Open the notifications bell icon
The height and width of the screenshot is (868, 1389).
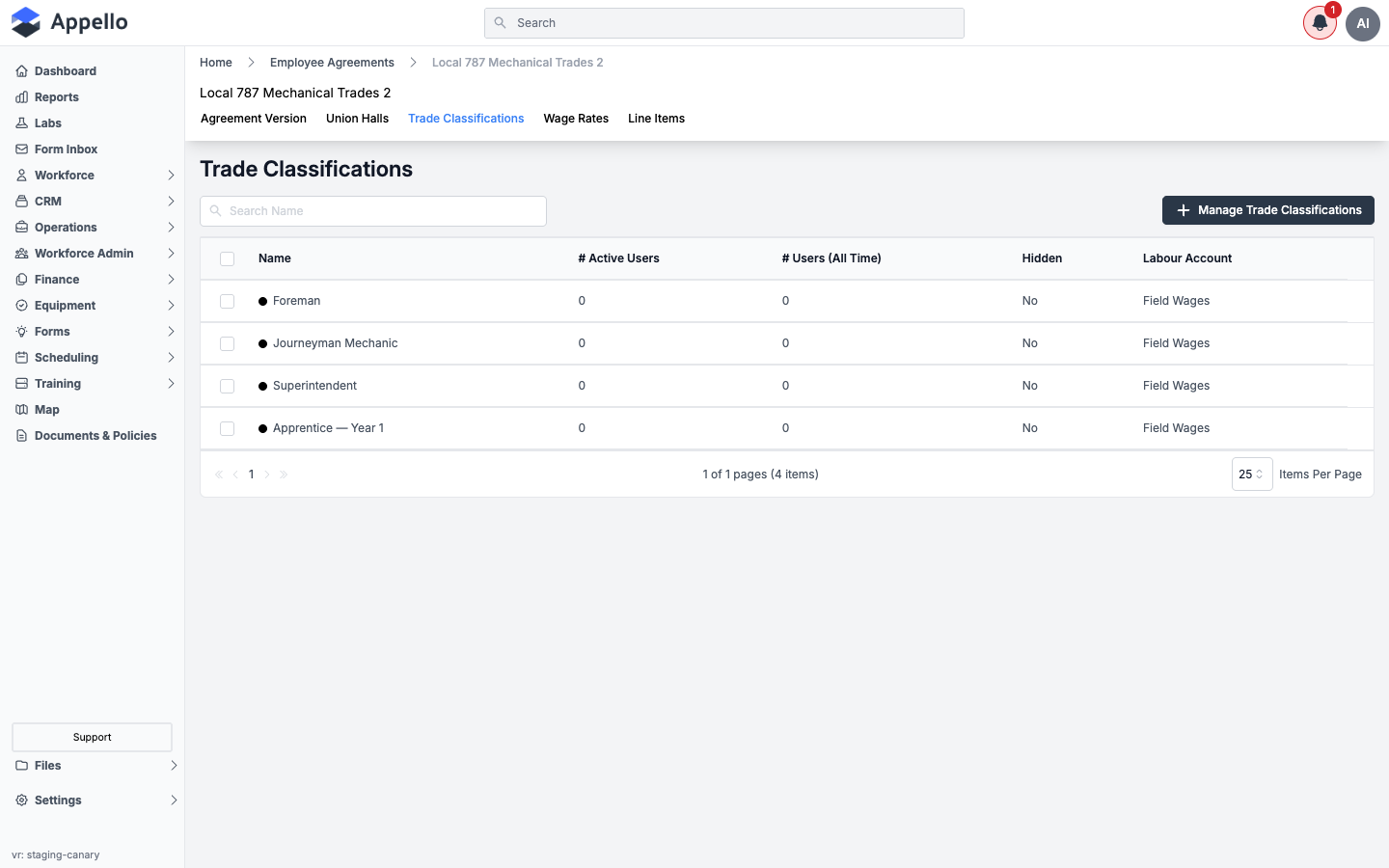(1320, 23)
